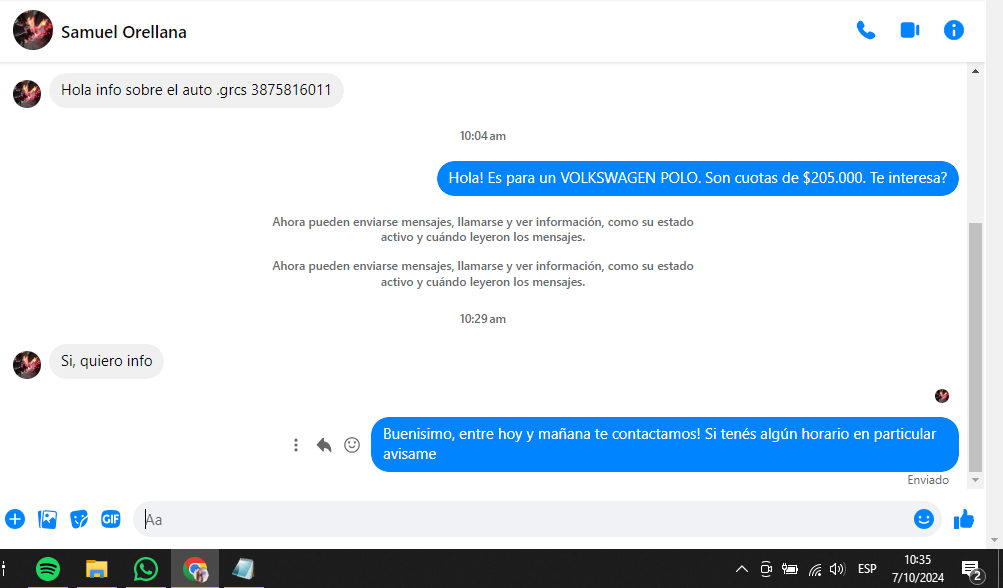Show hidden system tray icons
Viewport: 1003px width, 588px height.
click(x=741, y=569)
